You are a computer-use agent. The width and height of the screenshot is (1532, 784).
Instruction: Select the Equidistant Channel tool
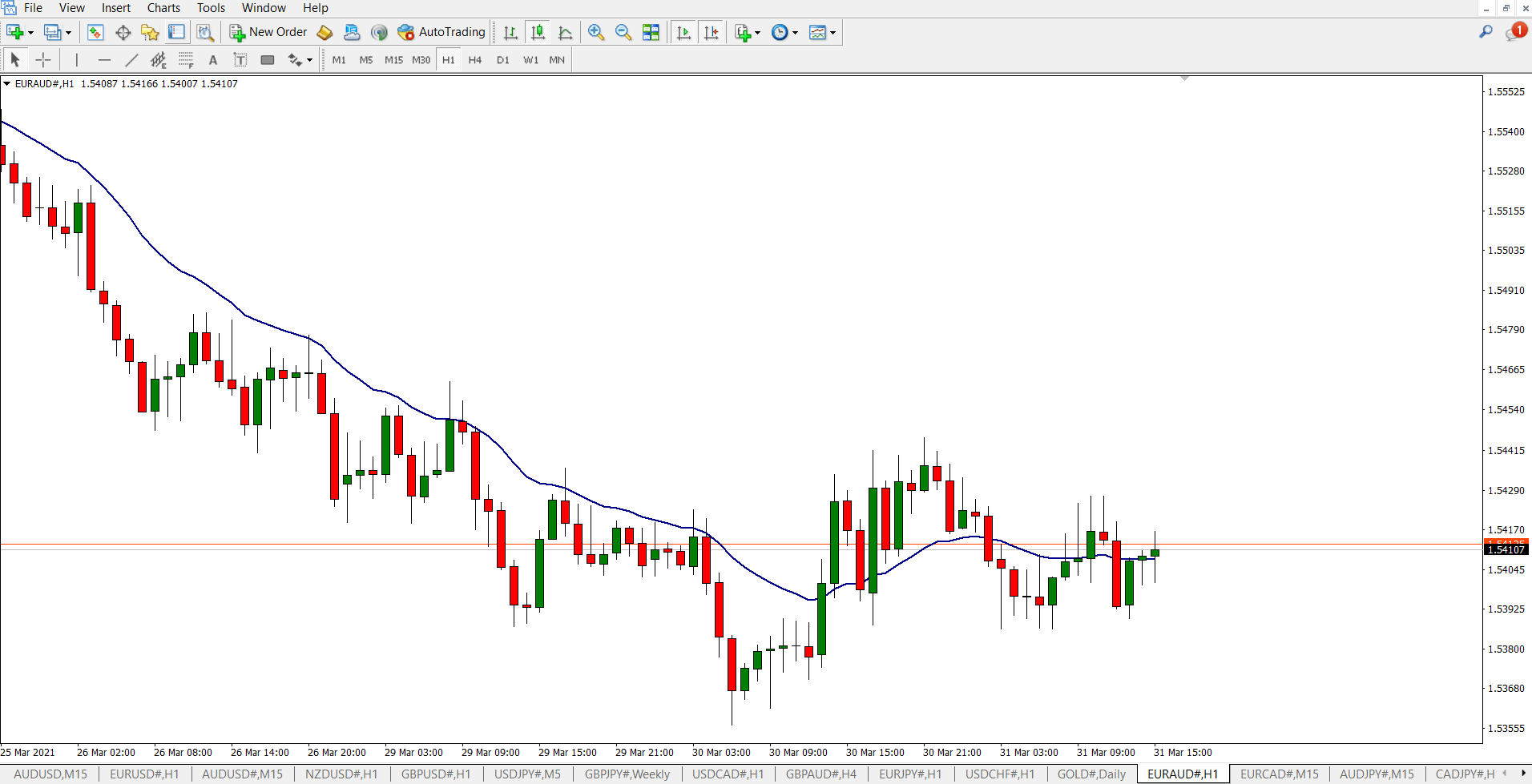tap(159, 59)
